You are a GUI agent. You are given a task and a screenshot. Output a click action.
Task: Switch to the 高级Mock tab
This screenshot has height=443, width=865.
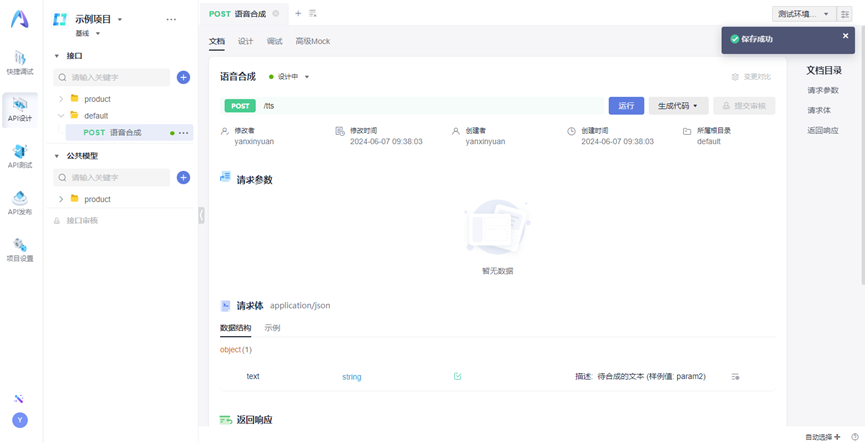click(x=313, y=41)
